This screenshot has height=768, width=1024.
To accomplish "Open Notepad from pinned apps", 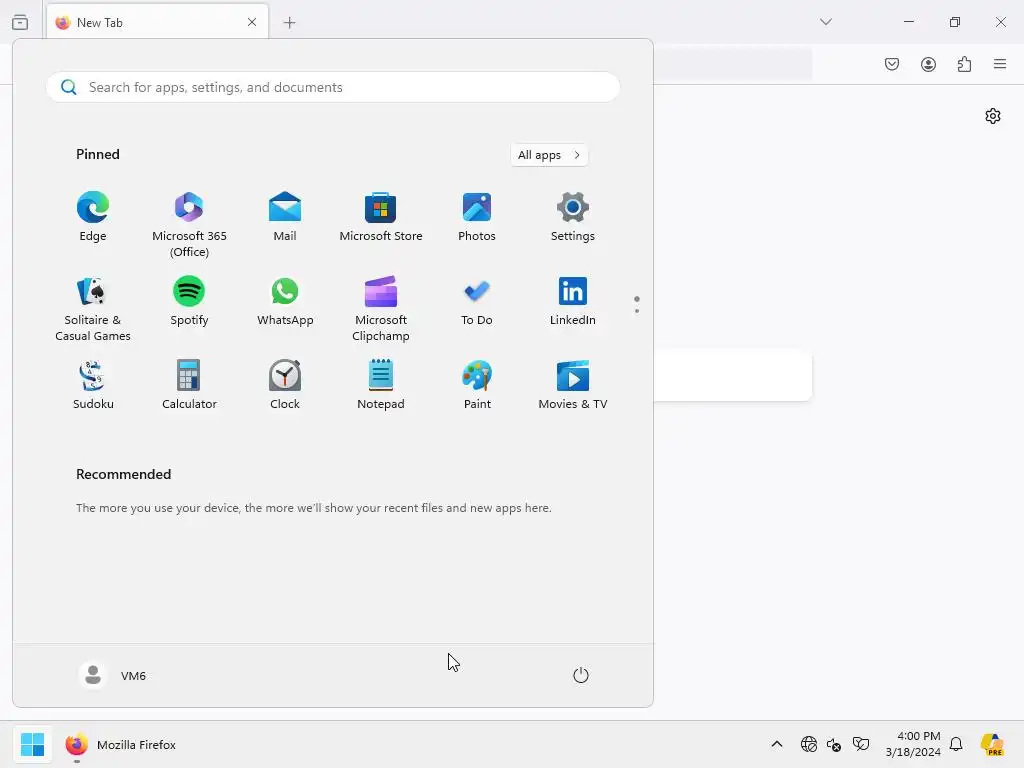I will 381,385.
